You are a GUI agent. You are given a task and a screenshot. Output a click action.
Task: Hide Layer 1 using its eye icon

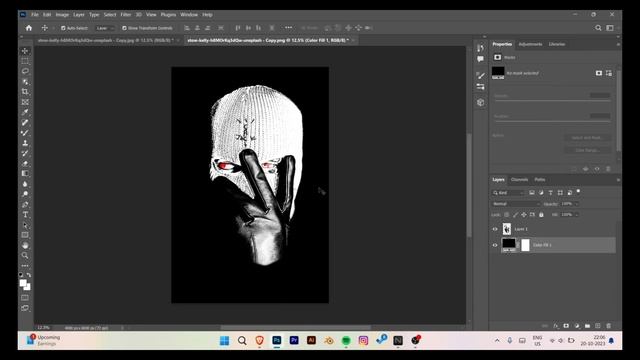[495, 229]
